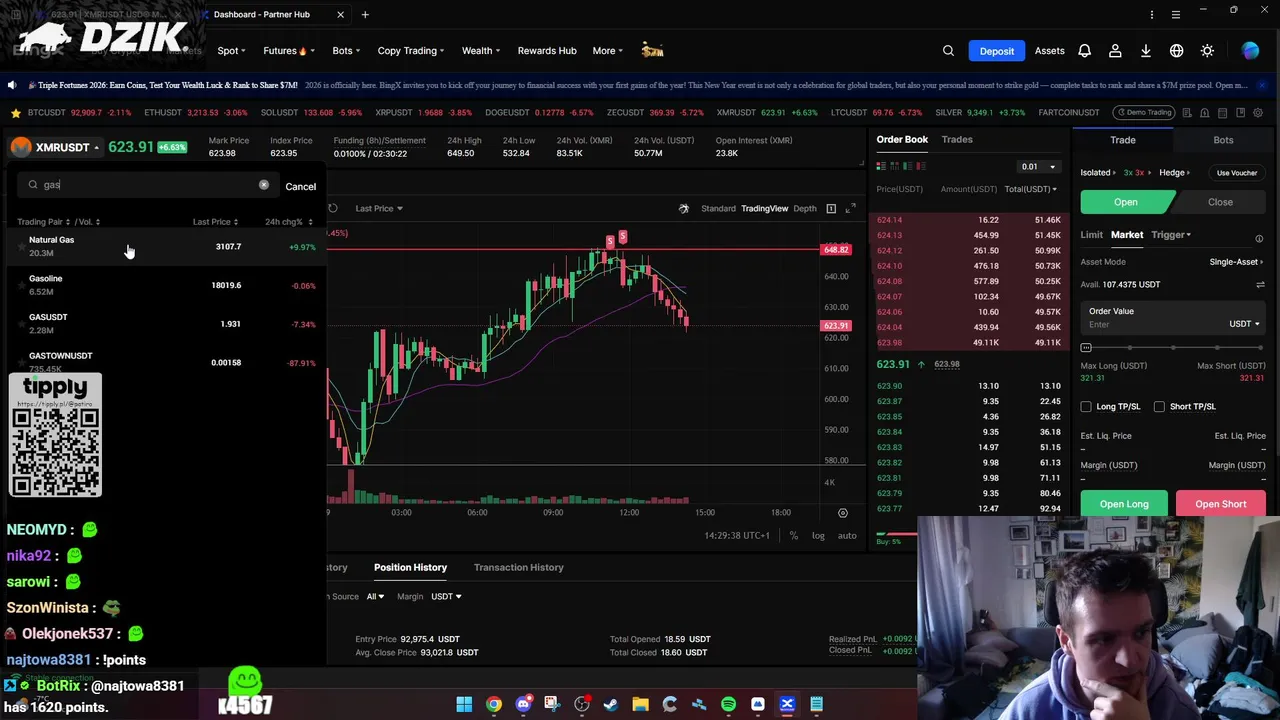This screenshot has height=720, width=1280.
Task: Select Open position mode
Action: click(x=1125, y=202)
